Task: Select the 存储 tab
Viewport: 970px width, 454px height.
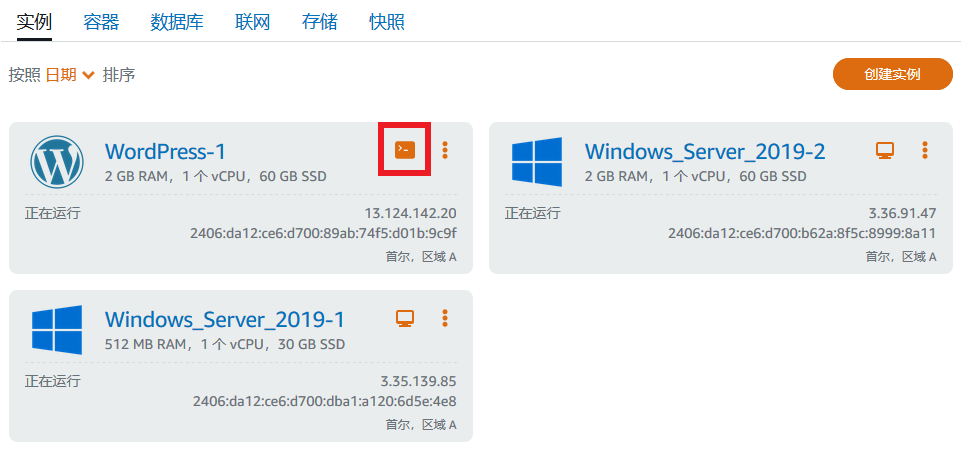Action: (319, 21)
